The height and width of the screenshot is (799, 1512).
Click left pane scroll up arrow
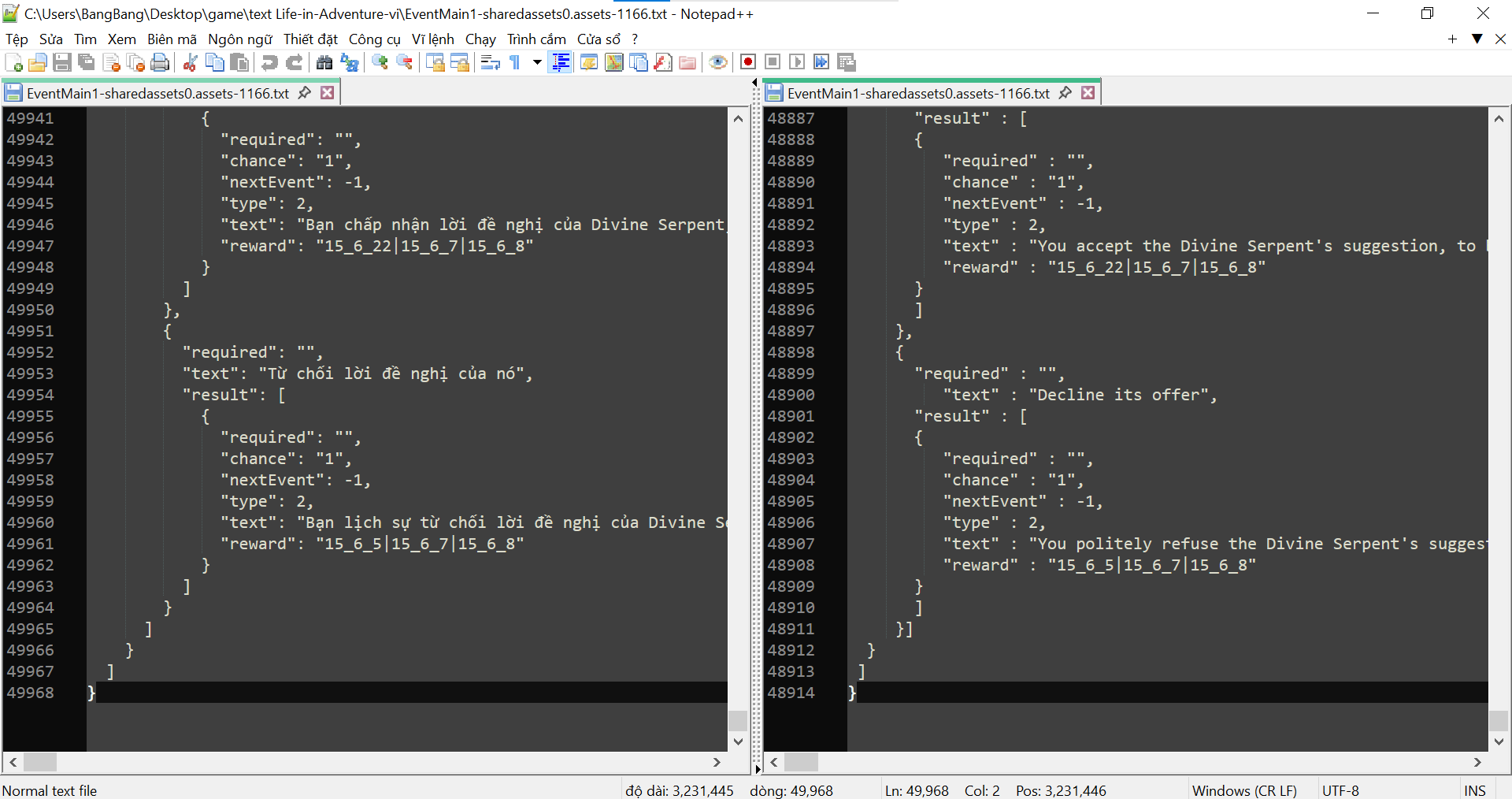click(x=738, y=119)
